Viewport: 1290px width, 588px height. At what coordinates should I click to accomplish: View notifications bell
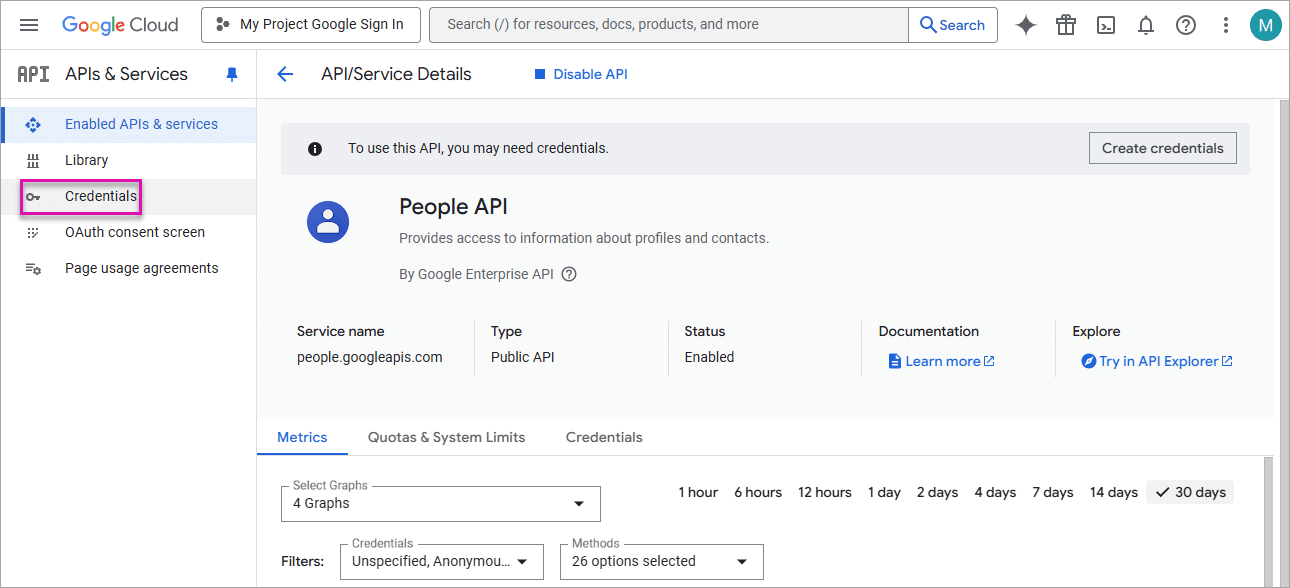pyautogui.click(x=1145, y=24)
